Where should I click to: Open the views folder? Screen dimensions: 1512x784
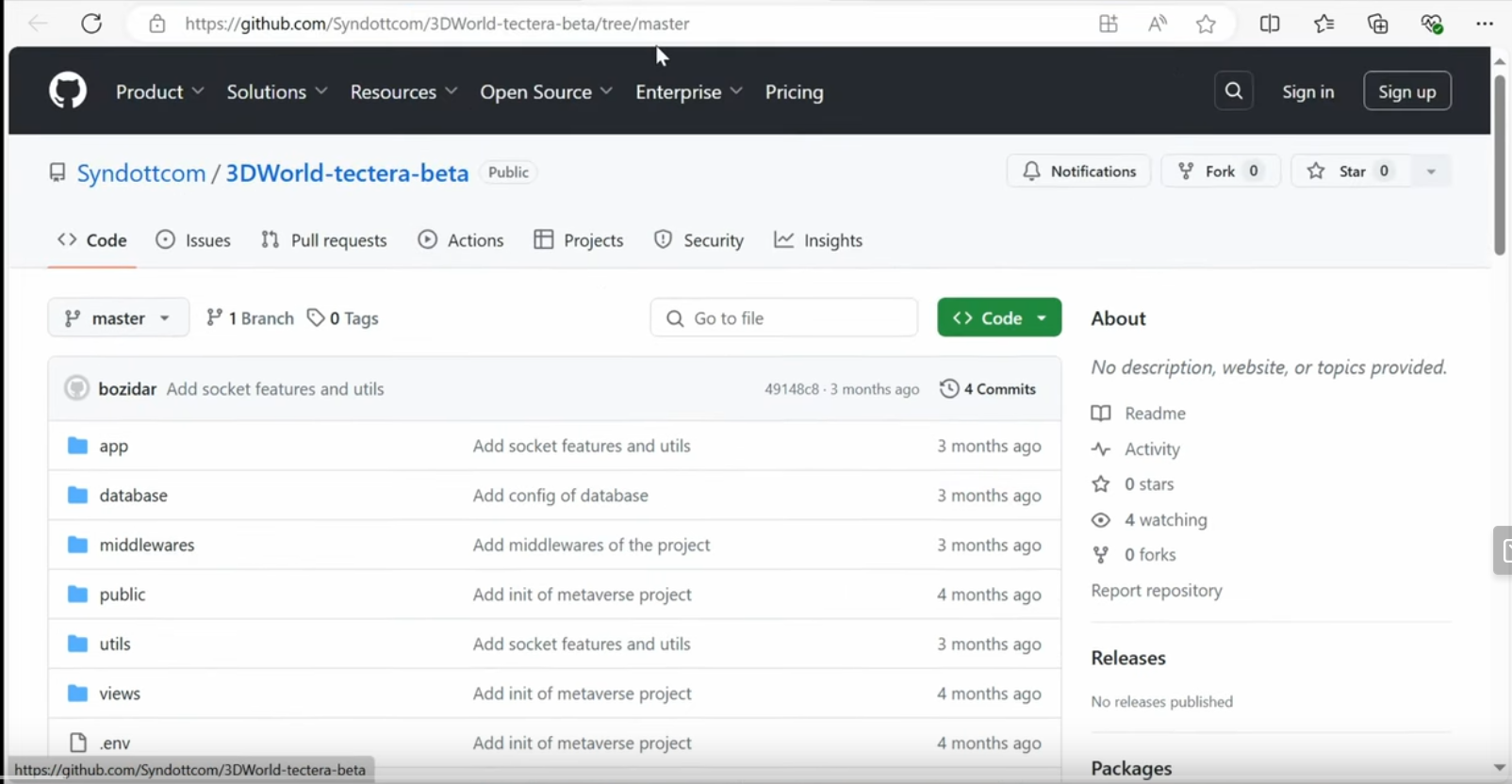tap(120, 694)
